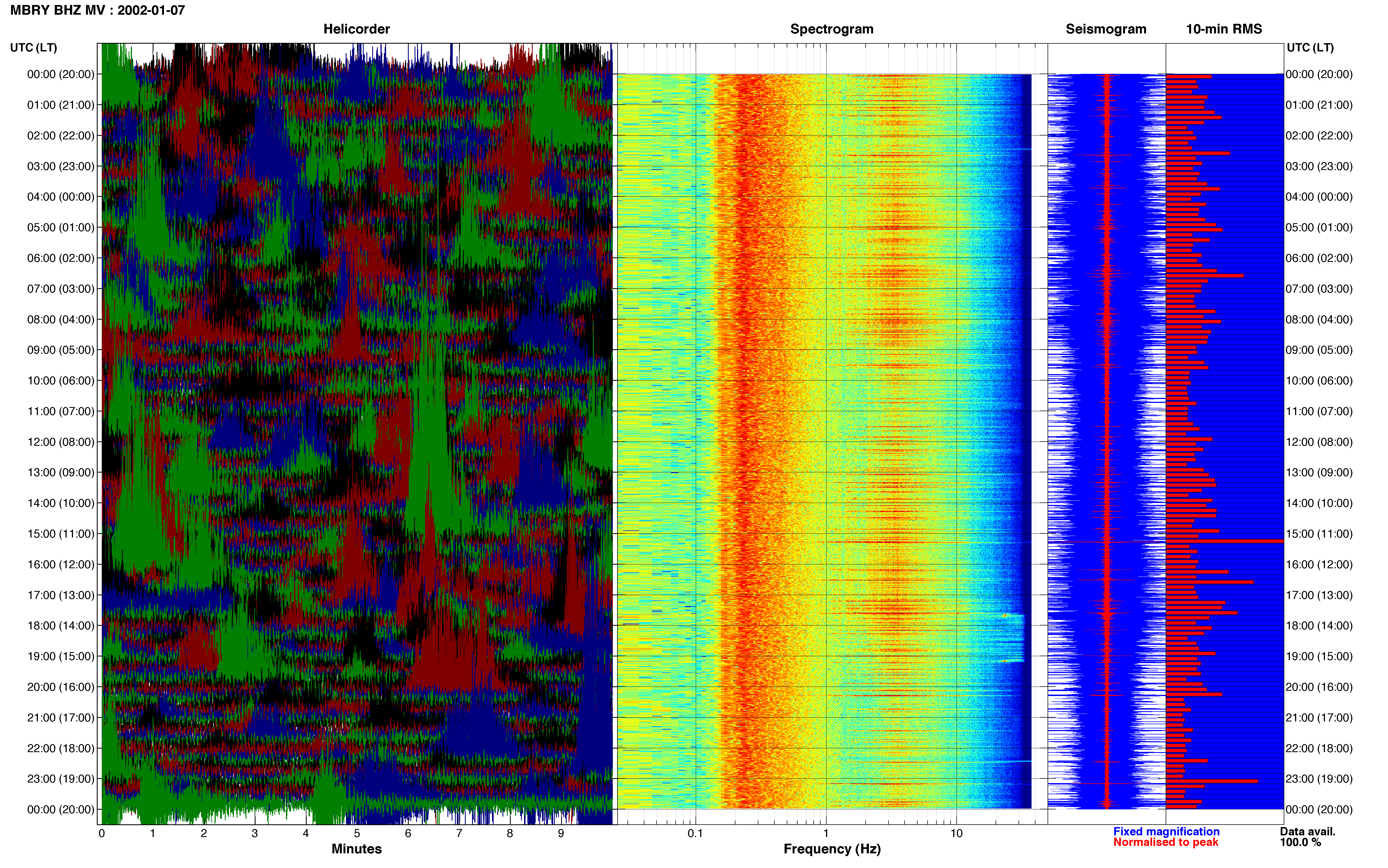Viewport: 1388px width, 868px height.
Task: Select left-axis time label '11:00 (07:00)'
Action: point(61,411)
